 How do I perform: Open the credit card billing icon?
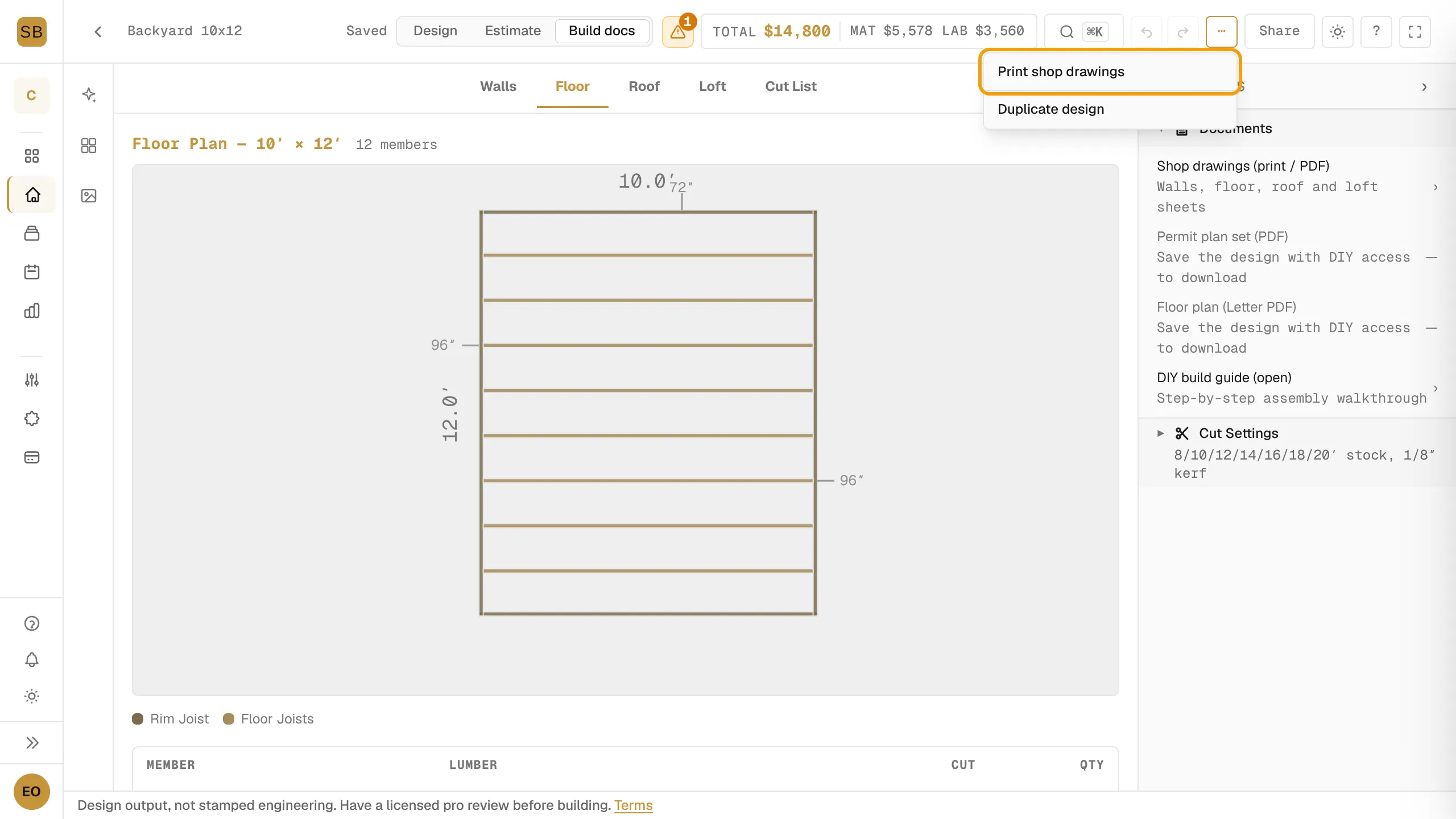coord(32,457)
